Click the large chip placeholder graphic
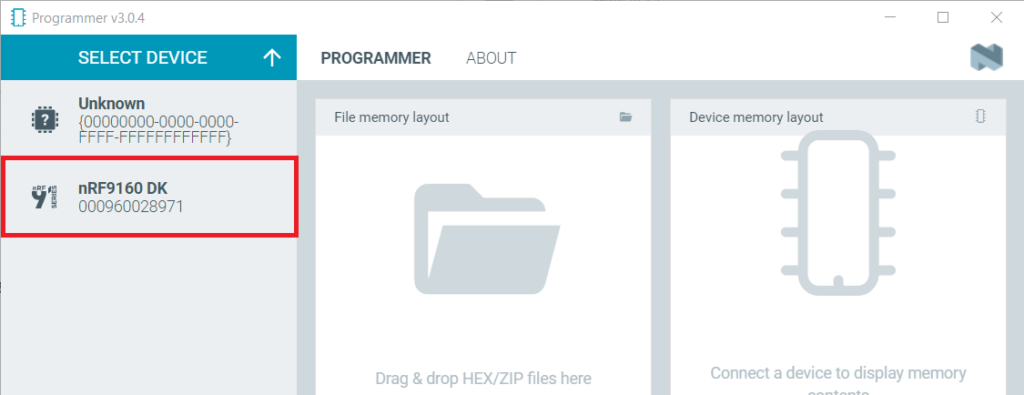This screenshot has width=1024, height=395. point(839,212)
